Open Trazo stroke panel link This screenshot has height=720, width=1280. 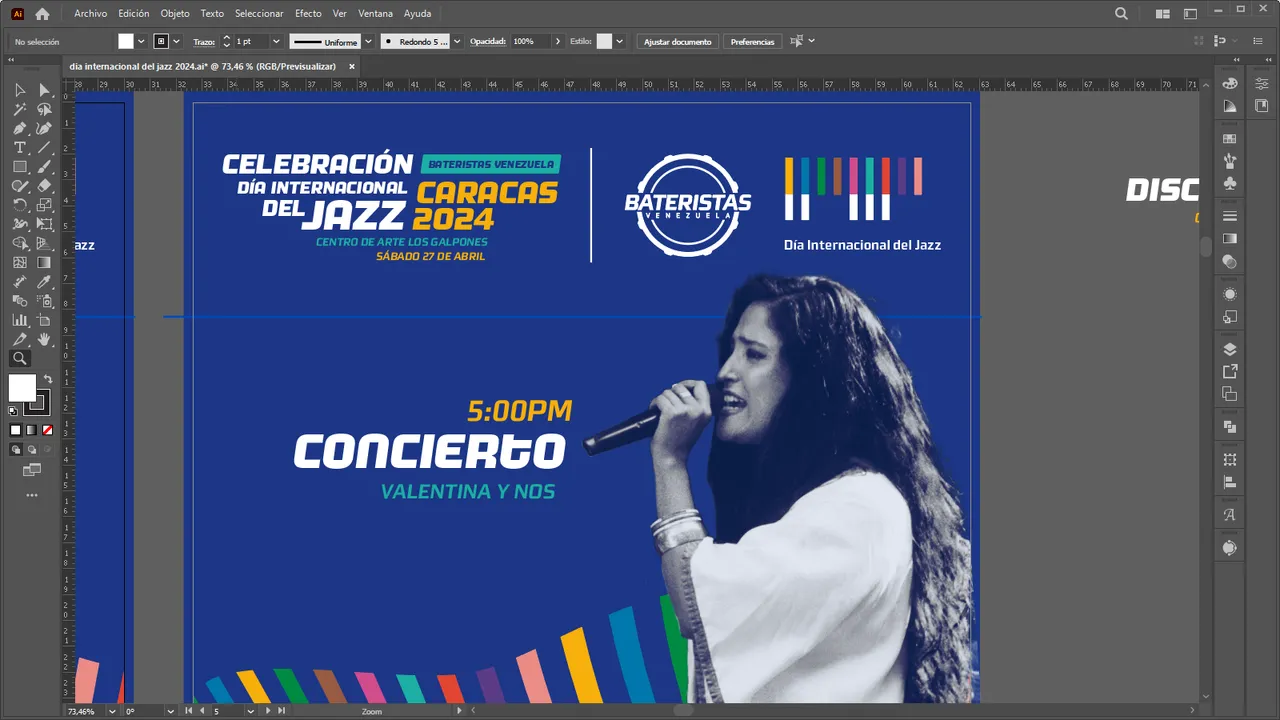point(204,42)
